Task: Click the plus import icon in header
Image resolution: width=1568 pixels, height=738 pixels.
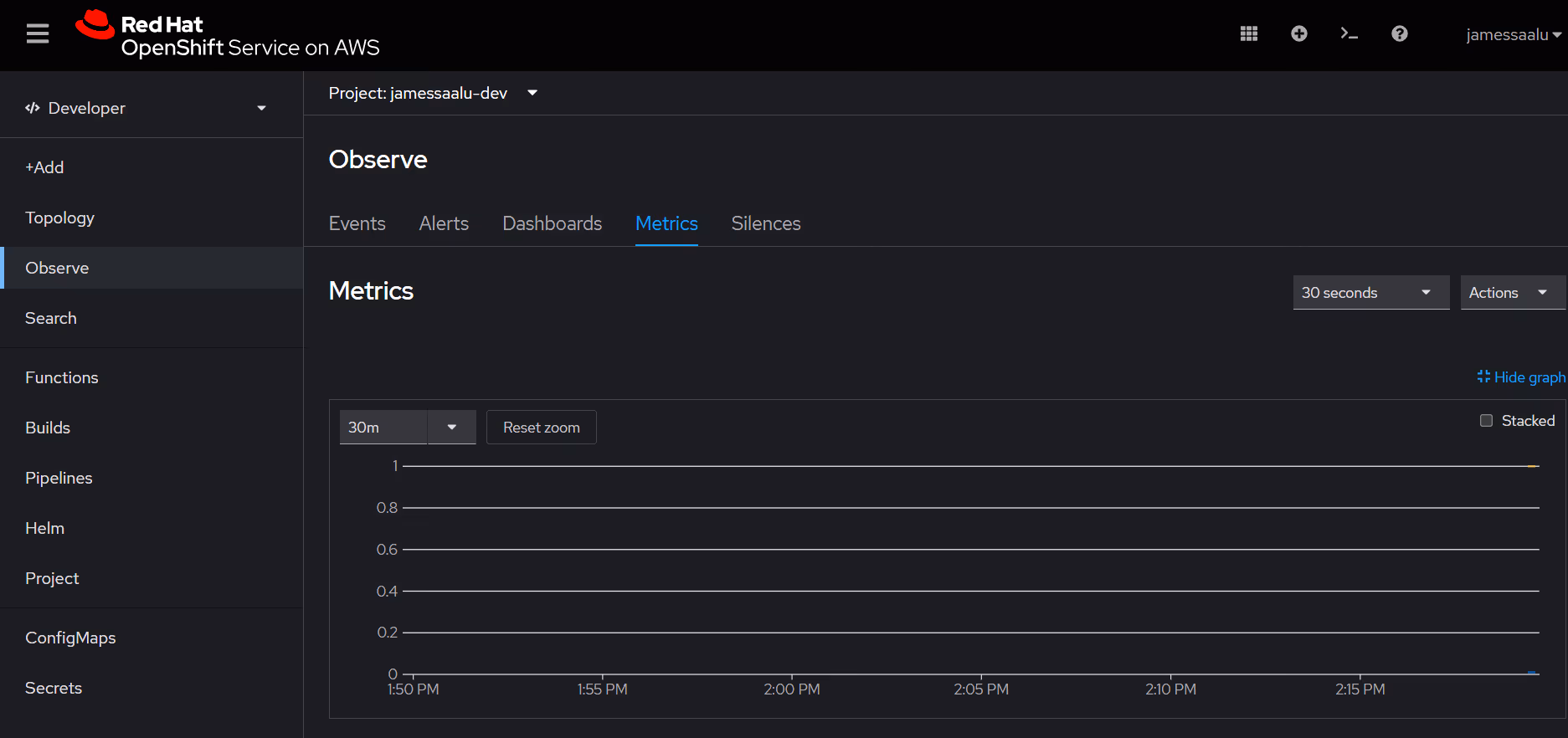Action: 1298,33
